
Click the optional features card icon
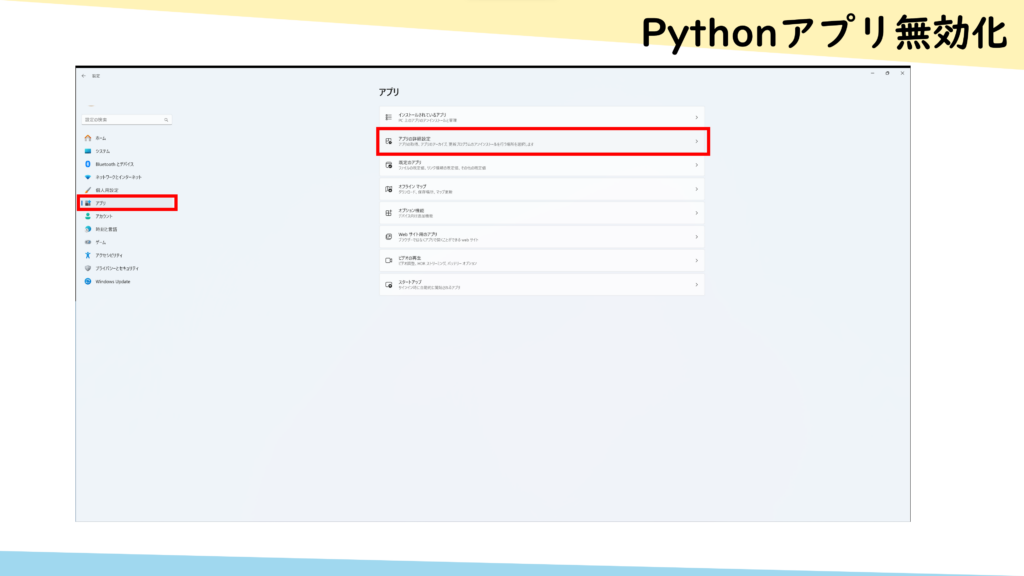[x=389, y=213]
